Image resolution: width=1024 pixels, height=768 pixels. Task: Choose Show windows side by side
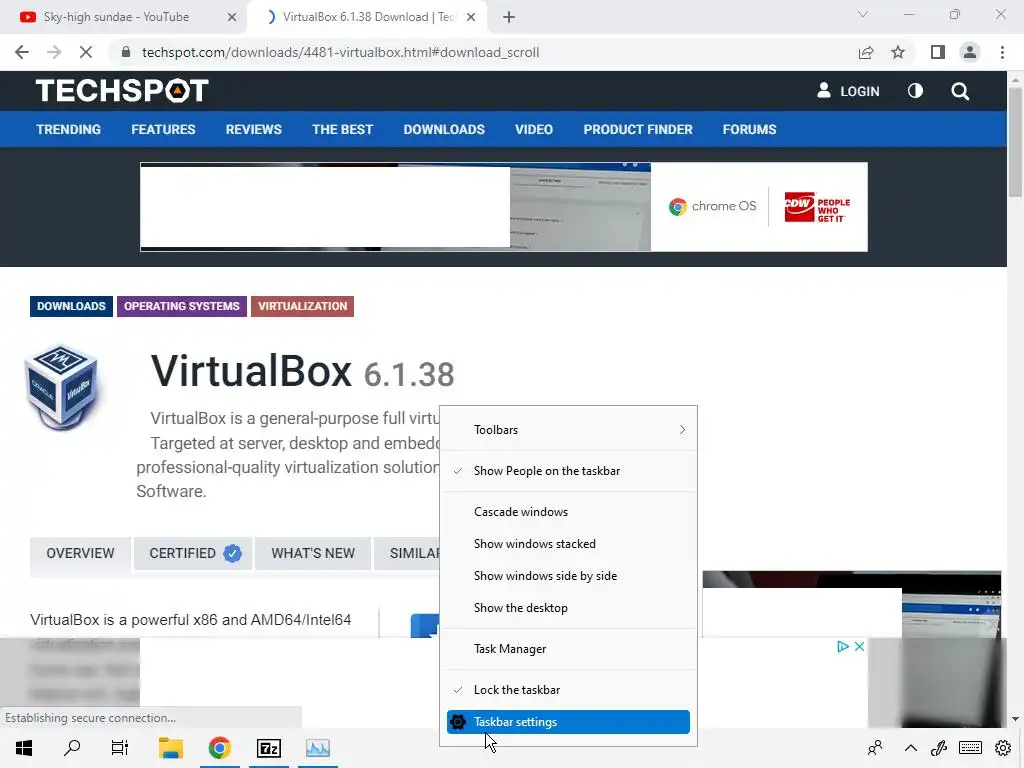(x=569, y=576)
